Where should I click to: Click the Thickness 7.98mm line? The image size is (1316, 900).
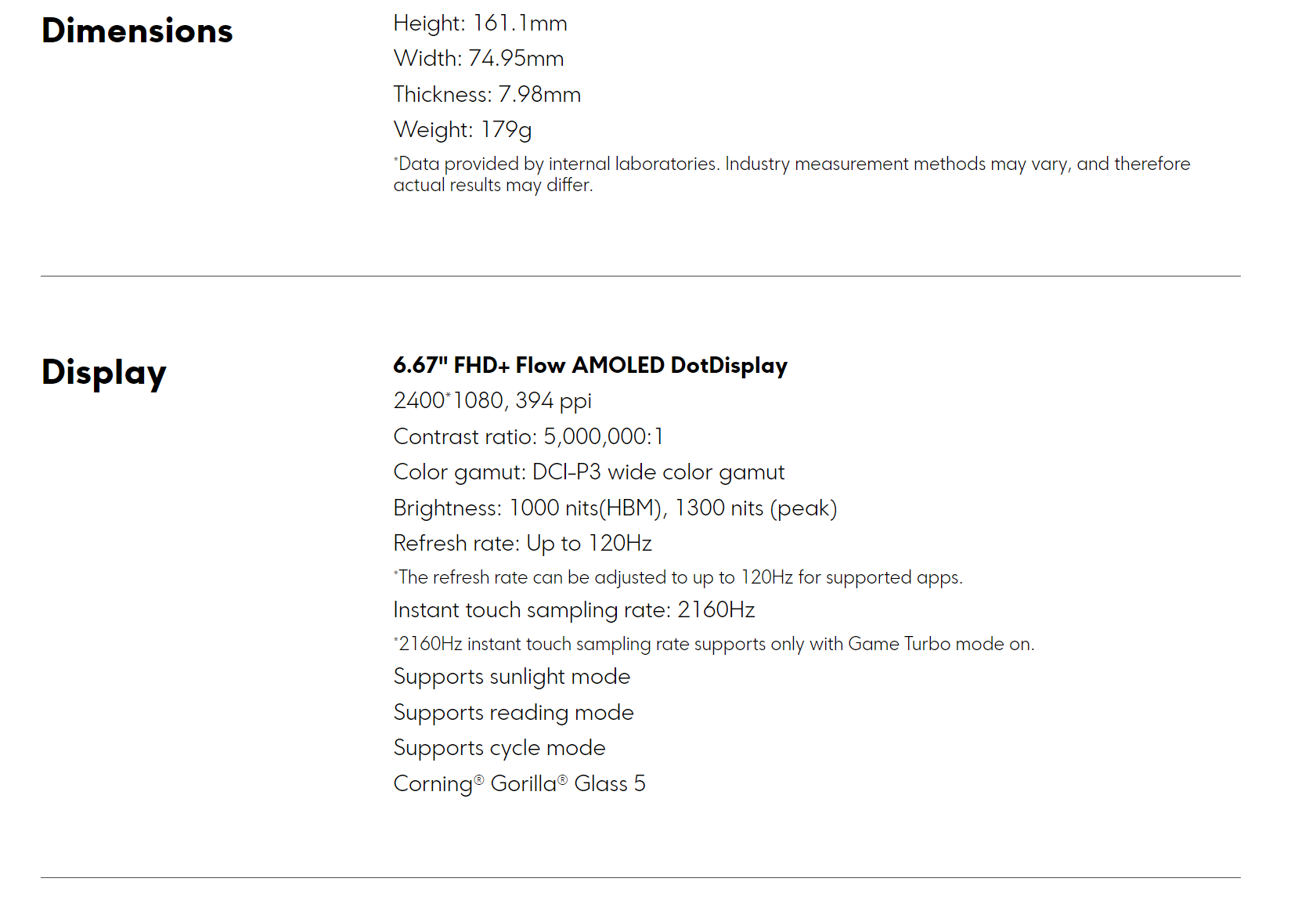(x=487, y=95)
